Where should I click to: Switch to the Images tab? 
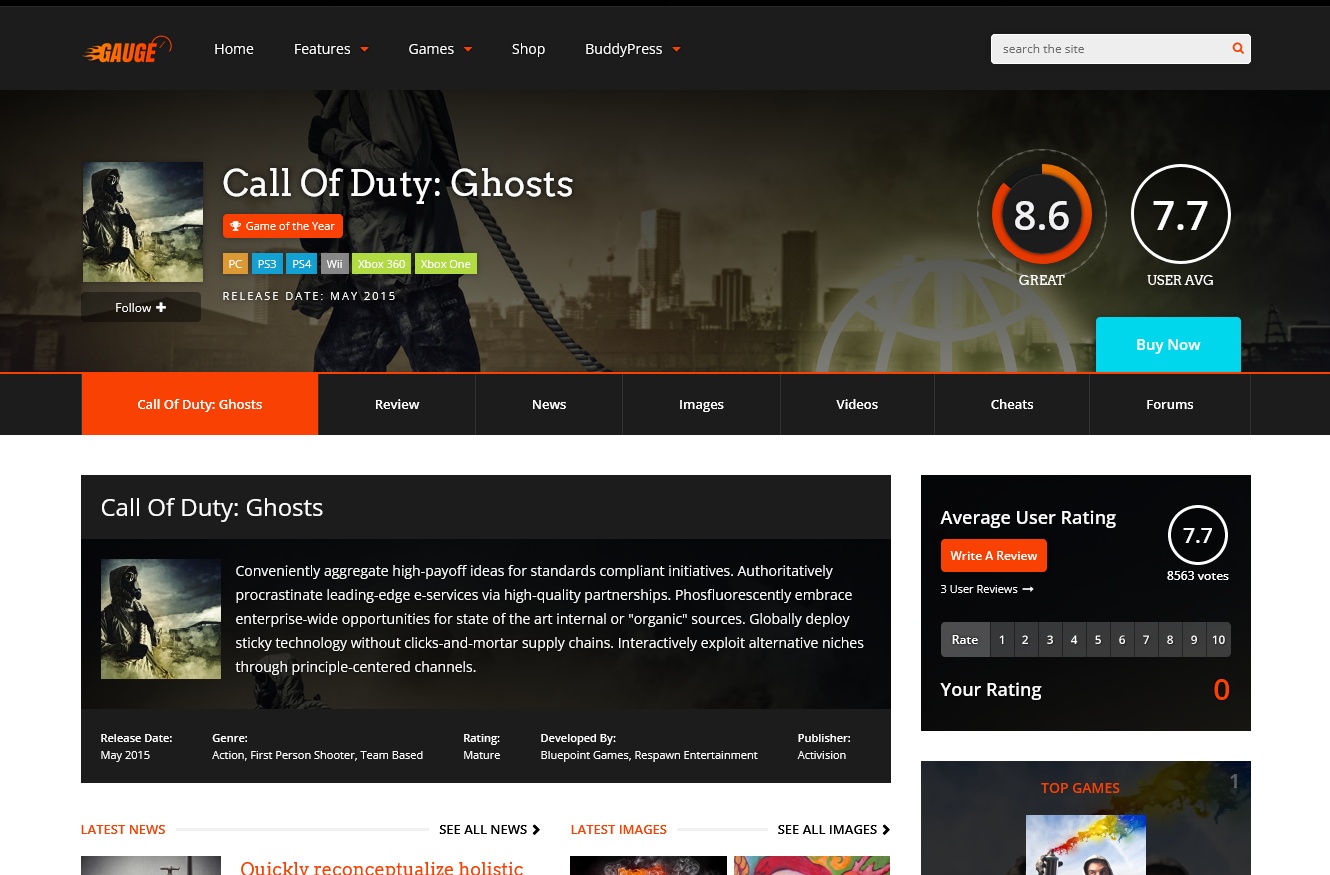point(701,404)
